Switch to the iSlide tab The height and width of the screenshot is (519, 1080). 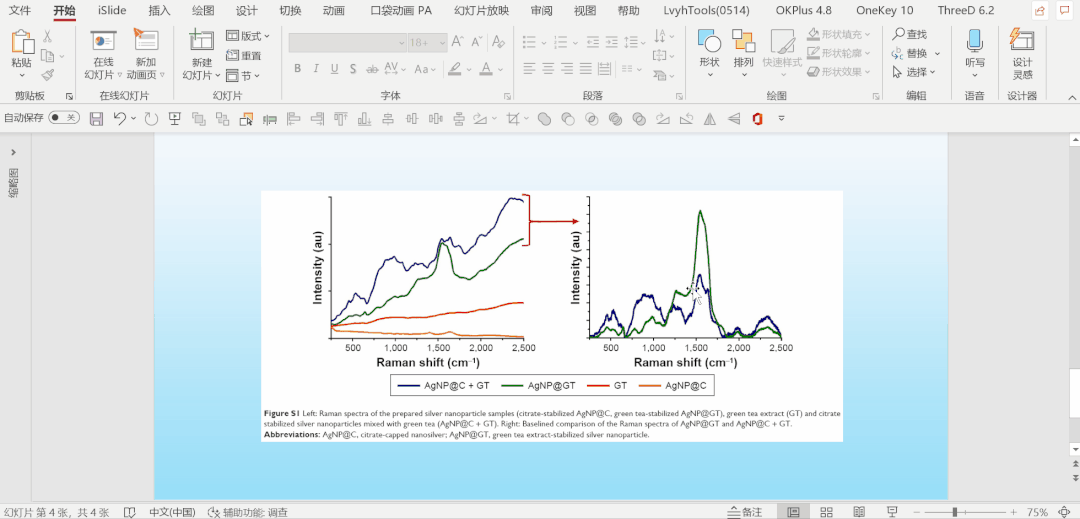112,10
